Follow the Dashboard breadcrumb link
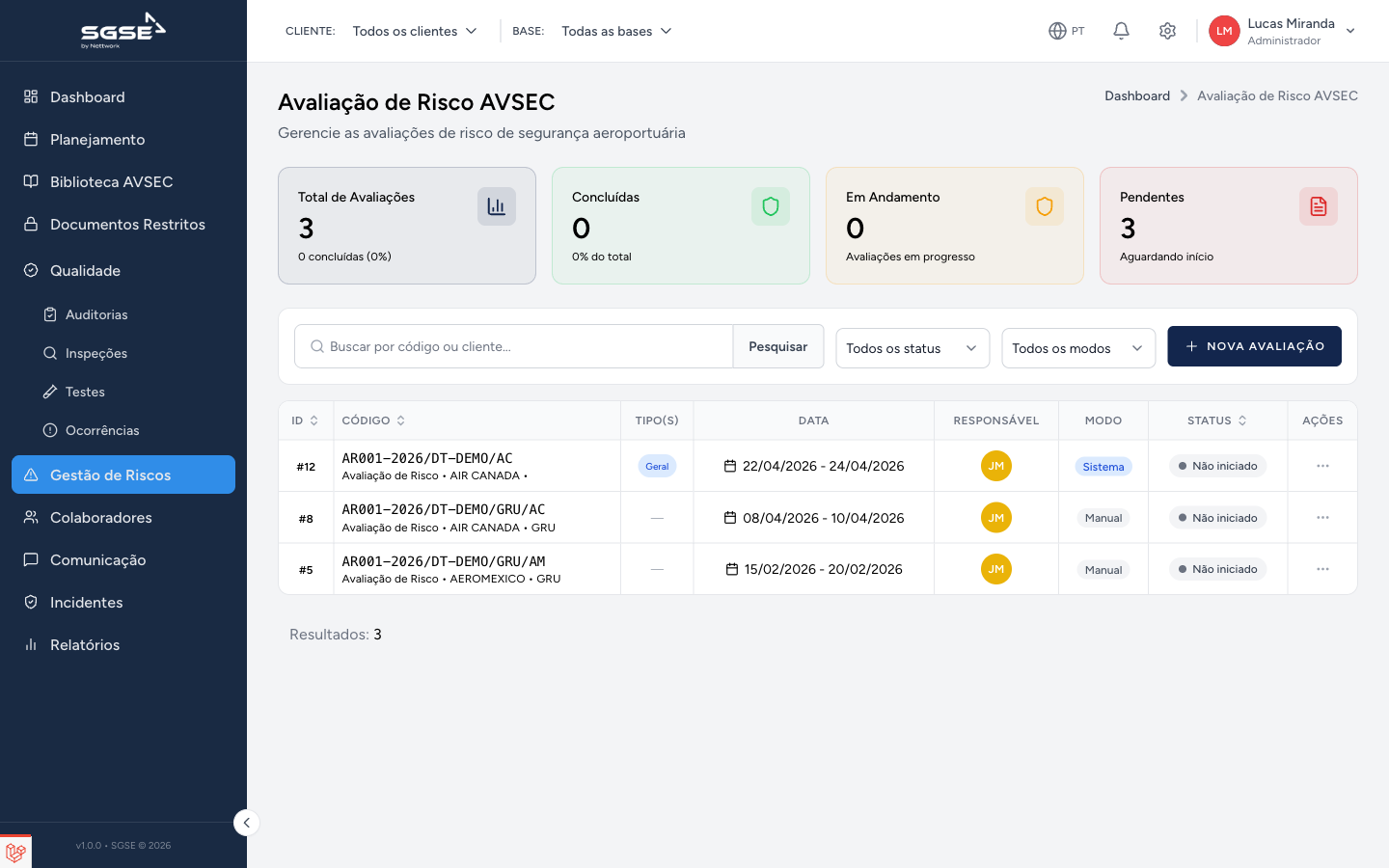The height and width of the screenshot is (868, 1389). click(x=1137, y=95)
